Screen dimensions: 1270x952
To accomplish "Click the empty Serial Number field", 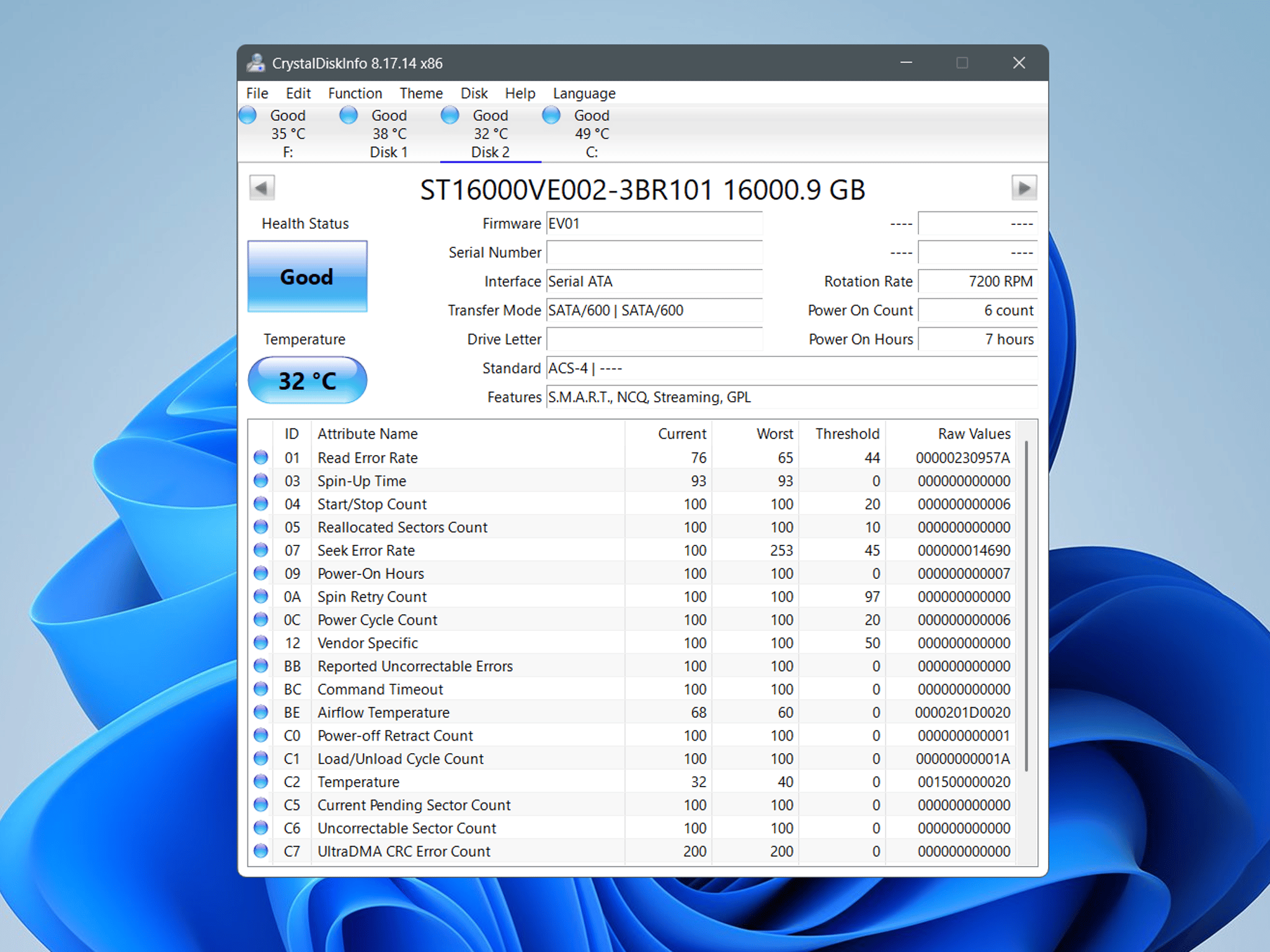I will pos(654,252).
